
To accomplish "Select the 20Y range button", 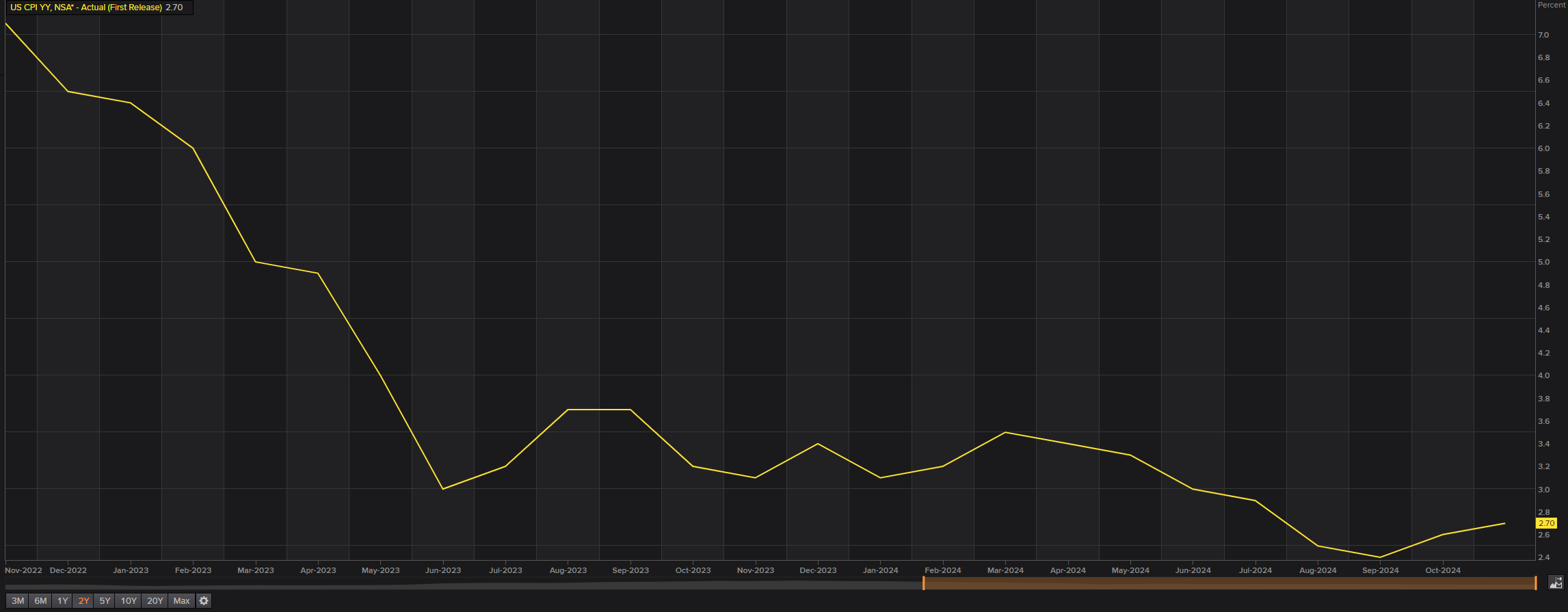I will [155, 601].
